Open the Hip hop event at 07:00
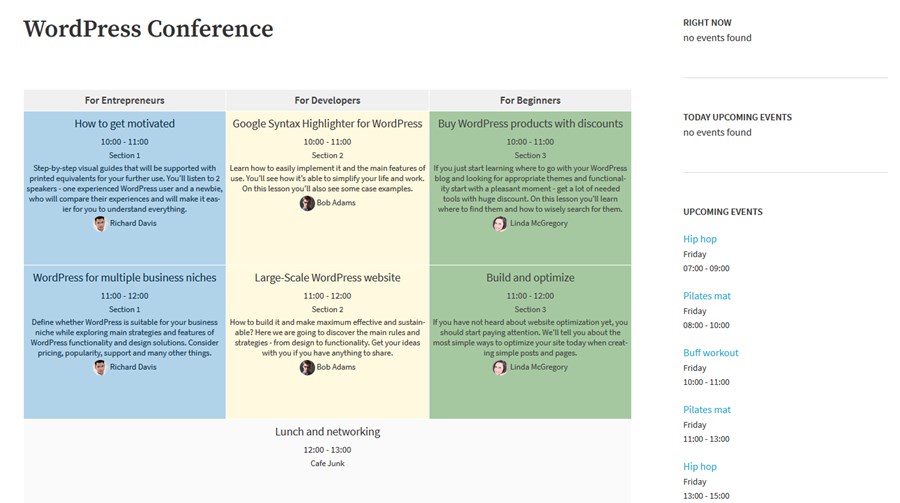Image resolution: width=900 pixels, height=503 pixels. pyautogui.click(x=700, y=239)
